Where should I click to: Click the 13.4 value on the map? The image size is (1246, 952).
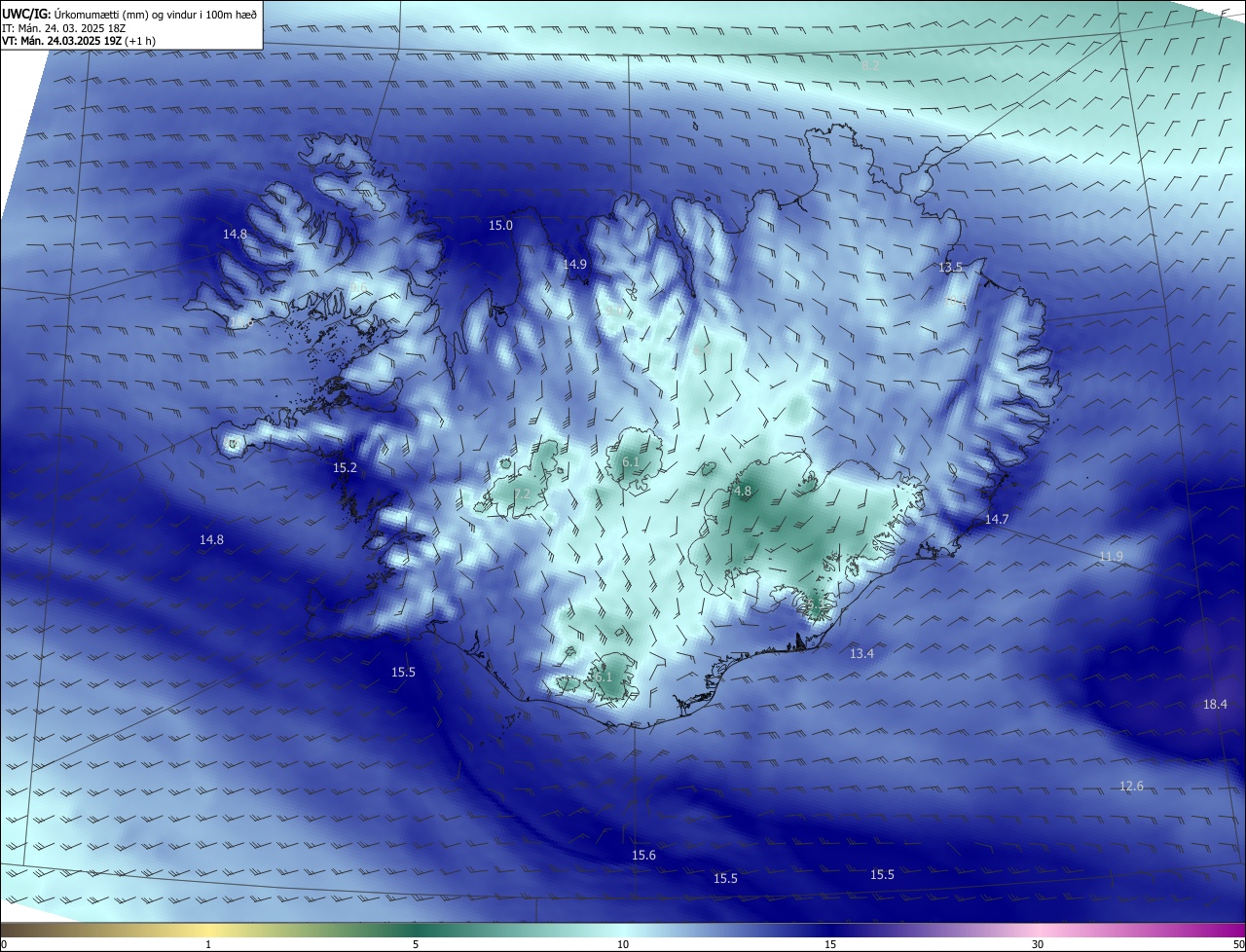861,653
